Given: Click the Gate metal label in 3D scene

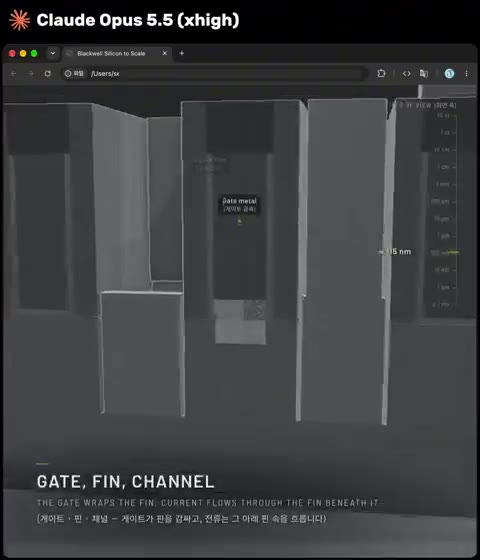Looking at the screenshot, I should point(239,205).
